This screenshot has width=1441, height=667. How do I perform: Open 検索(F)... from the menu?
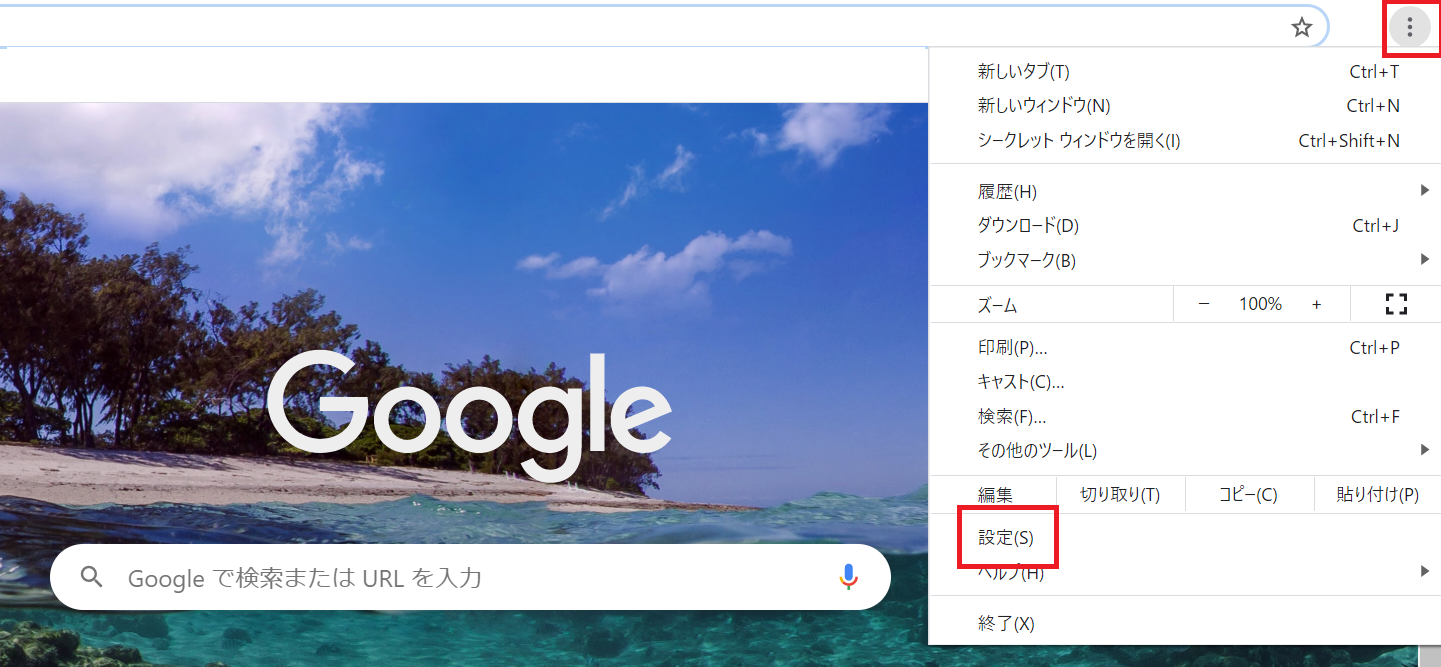click(1184, 417)
